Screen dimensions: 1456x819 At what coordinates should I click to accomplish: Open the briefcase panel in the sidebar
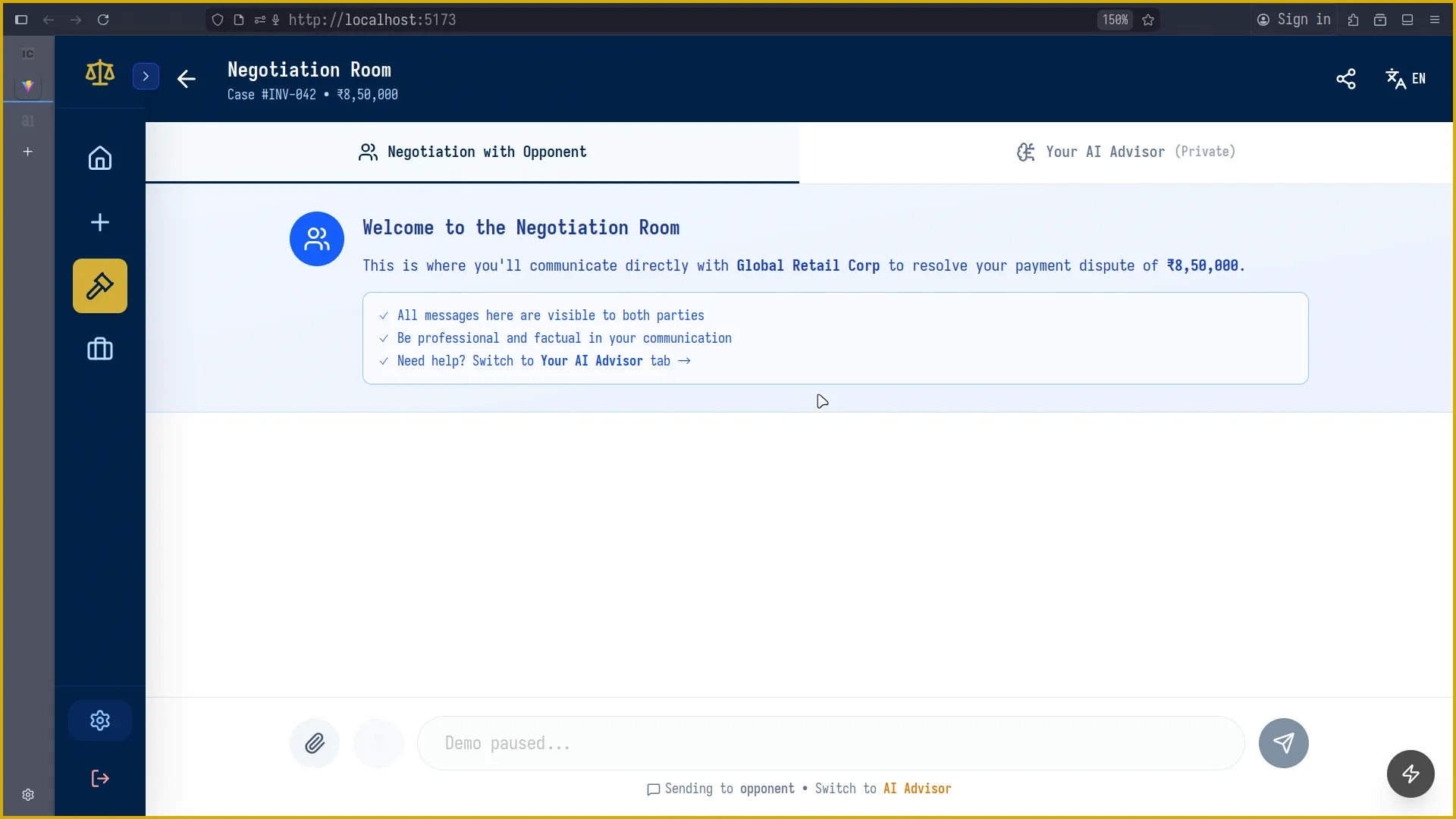99,350
